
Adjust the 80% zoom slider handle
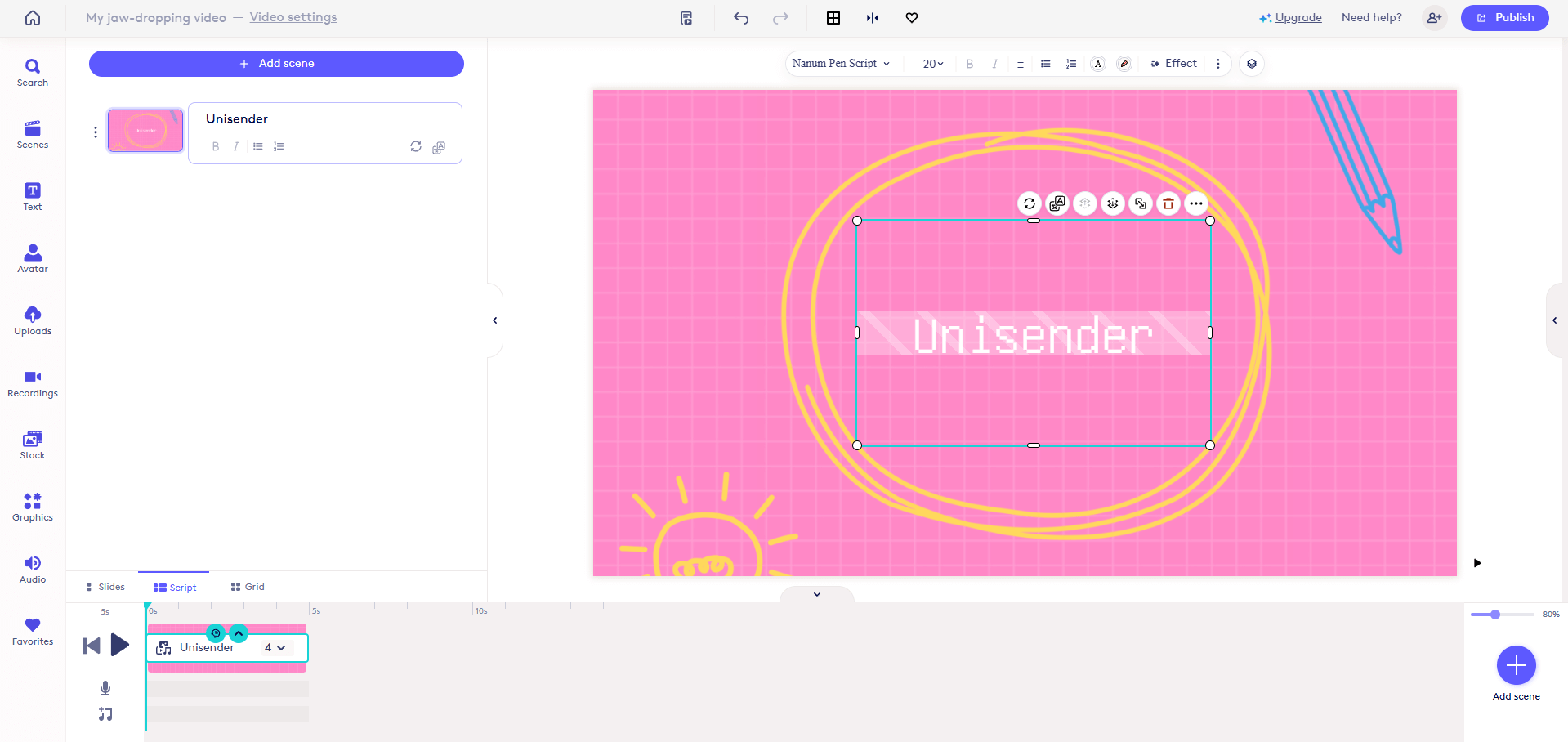coord(1495,615)
